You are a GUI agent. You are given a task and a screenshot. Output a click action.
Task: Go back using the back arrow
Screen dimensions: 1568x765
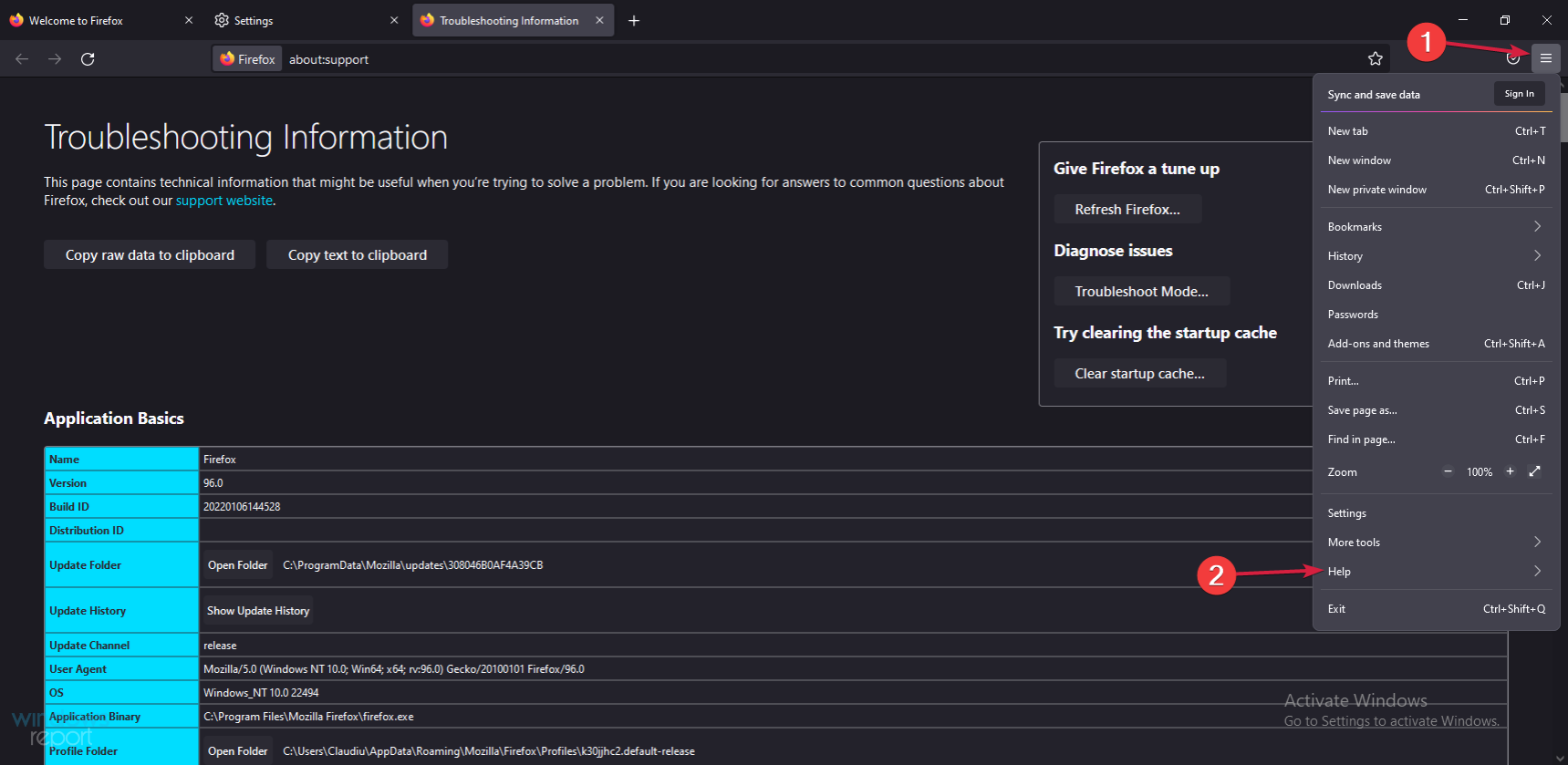[22, 59]
